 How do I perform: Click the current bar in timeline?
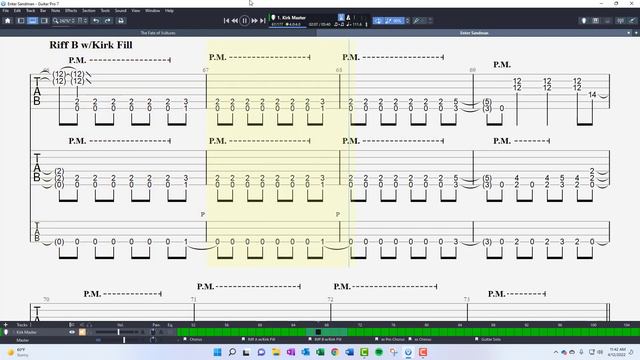click(318, 332)
